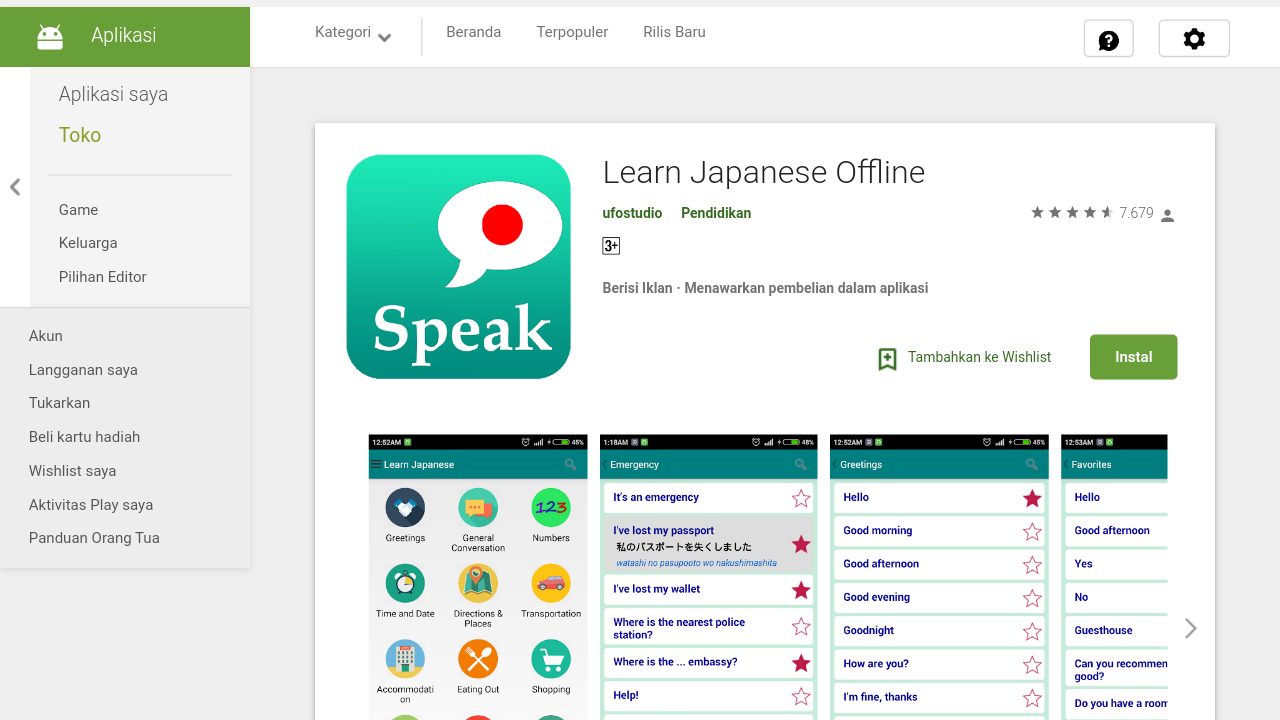Open the Terpopuler tab
Screen dimensions: 1280x720
pyautogui.click(x=572, y=32)
